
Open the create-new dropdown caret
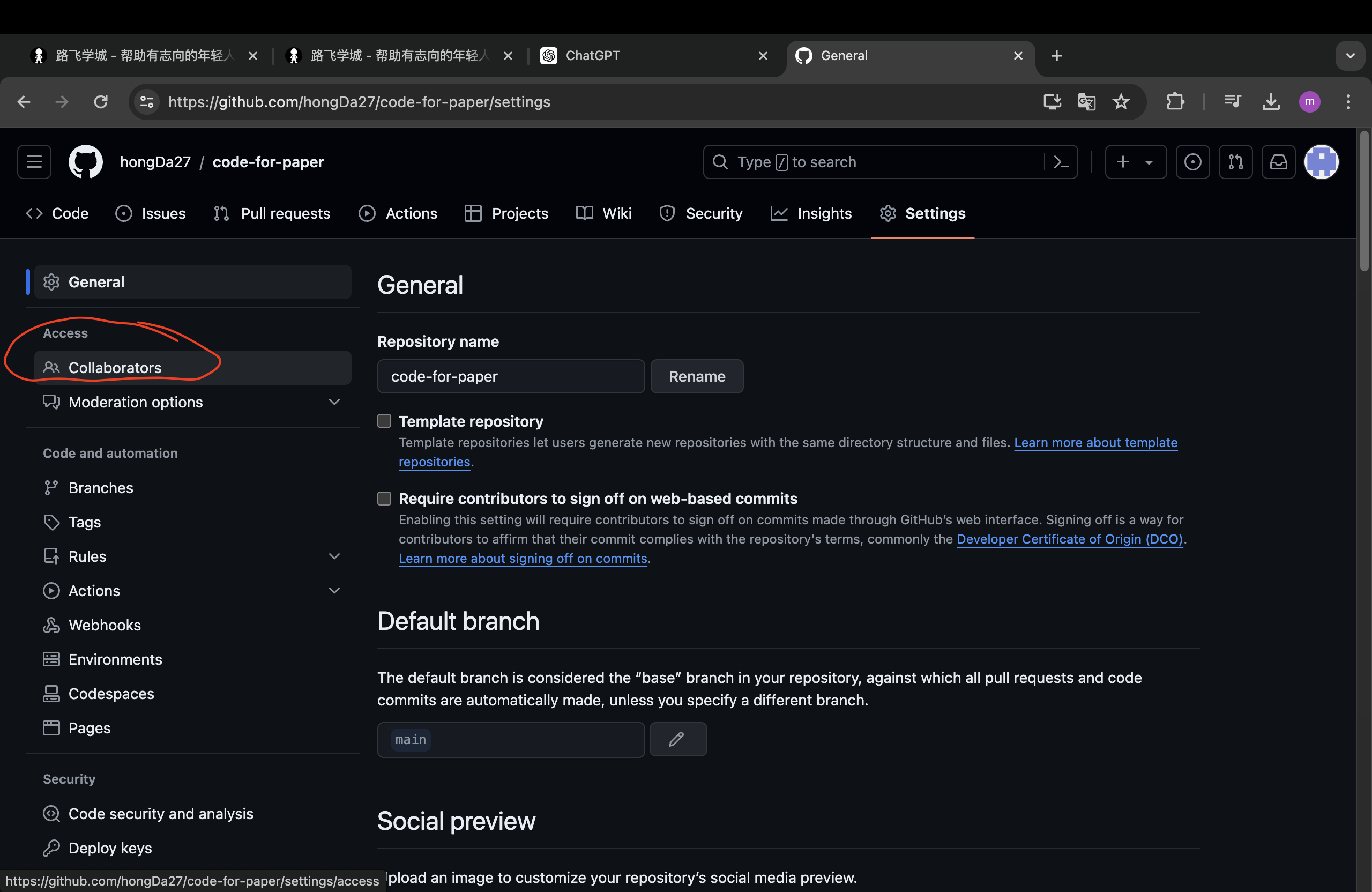[x=1149, y=162]
